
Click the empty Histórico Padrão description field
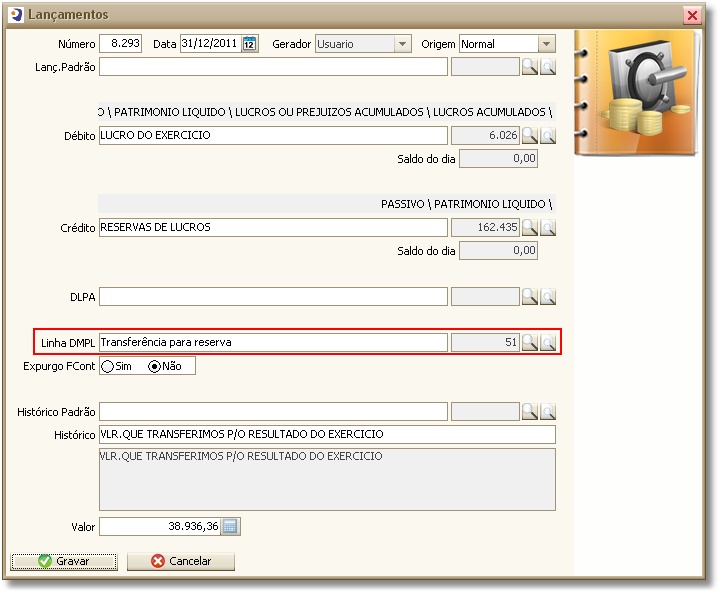pos(273,411)
